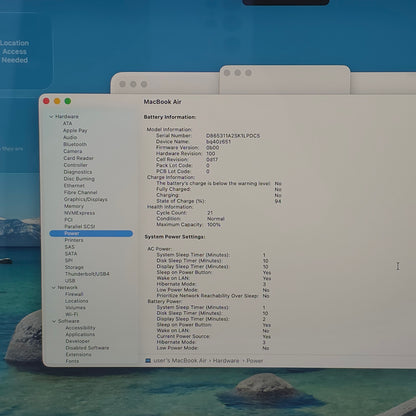Click the Condition value Normal

216,219
